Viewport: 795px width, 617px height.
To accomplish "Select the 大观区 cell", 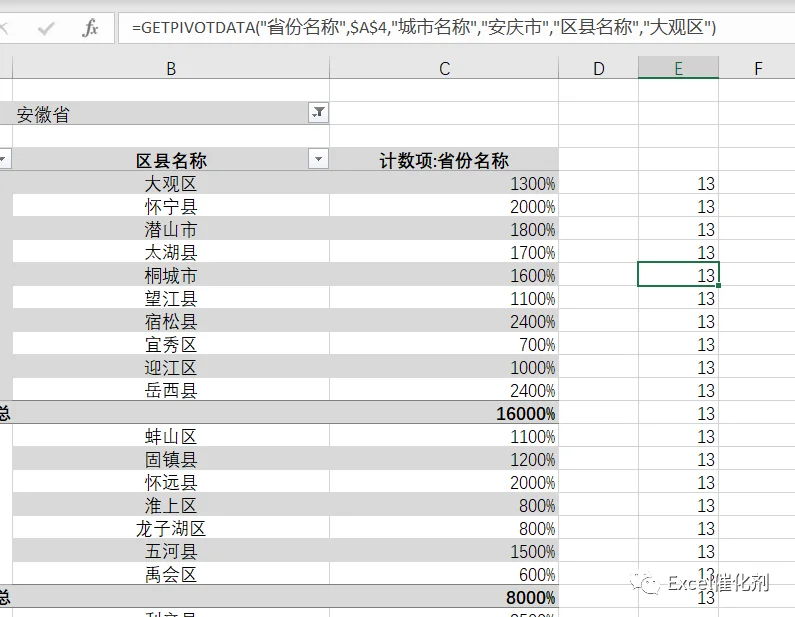I will coord(171,183).
